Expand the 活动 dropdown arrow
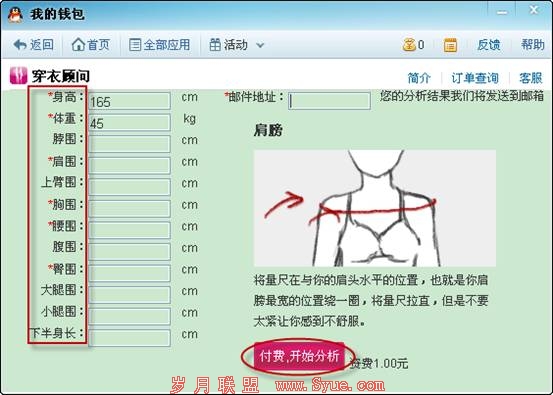 (x=260, y=45)
